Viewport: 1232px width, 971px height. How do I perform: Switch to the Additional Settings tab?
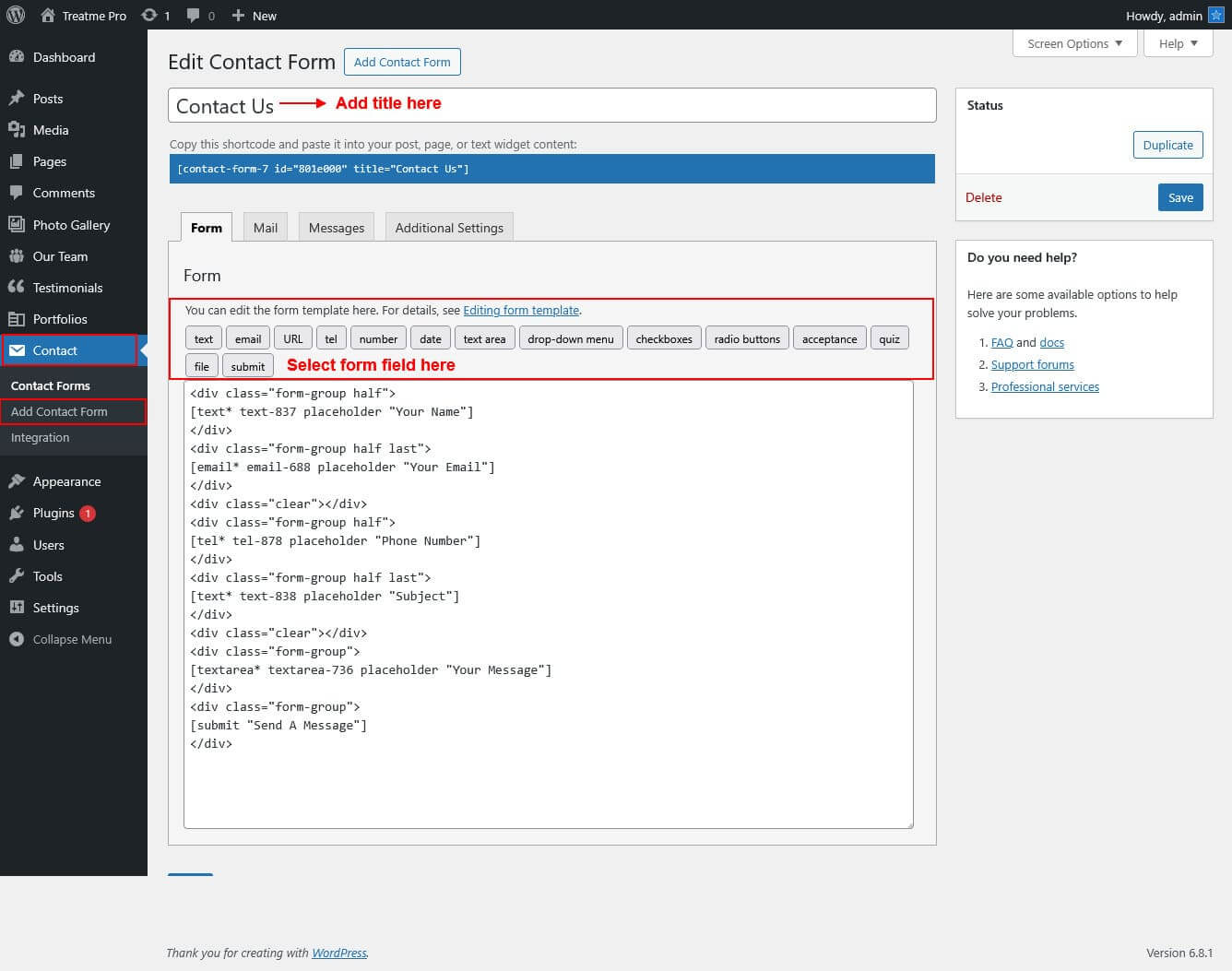(449, 228)
